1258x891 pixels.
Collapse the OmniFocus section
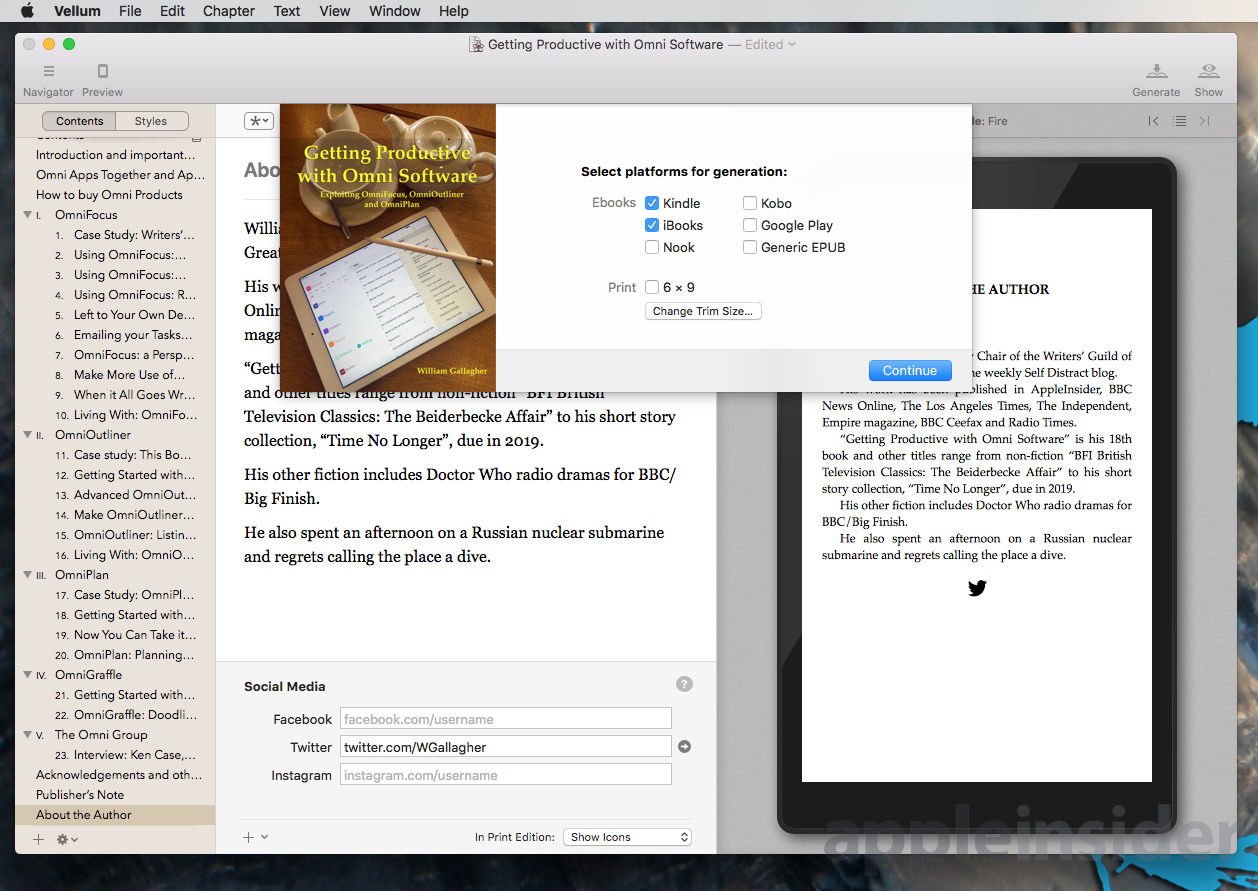(x=27, y=215)
